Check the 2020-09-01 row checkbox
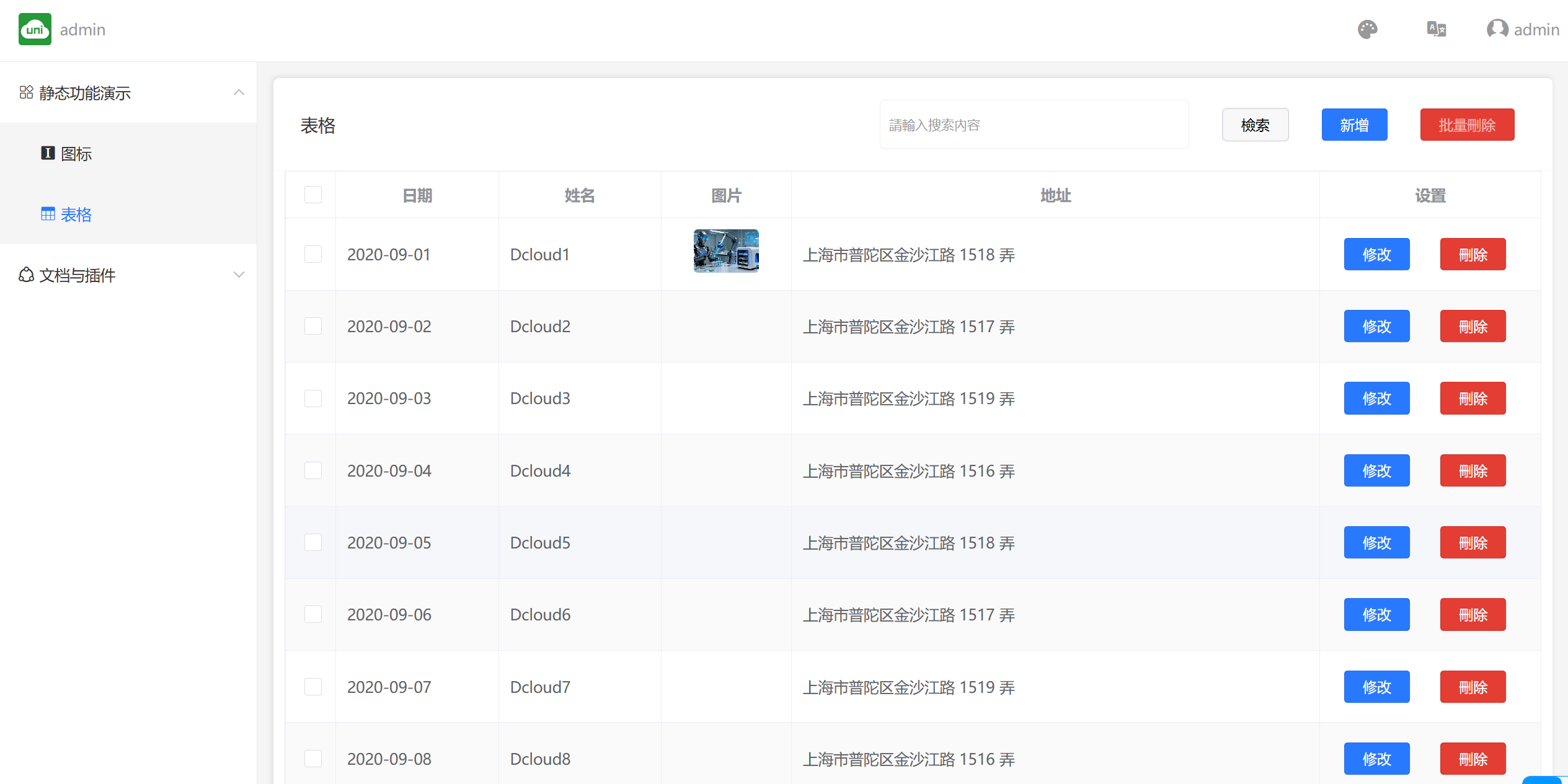1568x784 pixels. tap(313, 254)
